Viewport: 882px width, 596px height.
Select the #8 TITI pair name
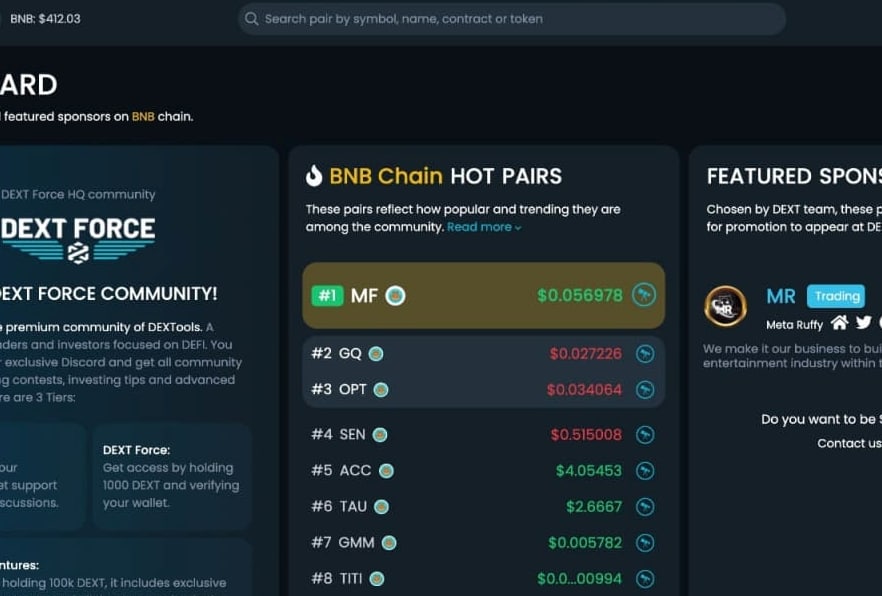(351, 579)
